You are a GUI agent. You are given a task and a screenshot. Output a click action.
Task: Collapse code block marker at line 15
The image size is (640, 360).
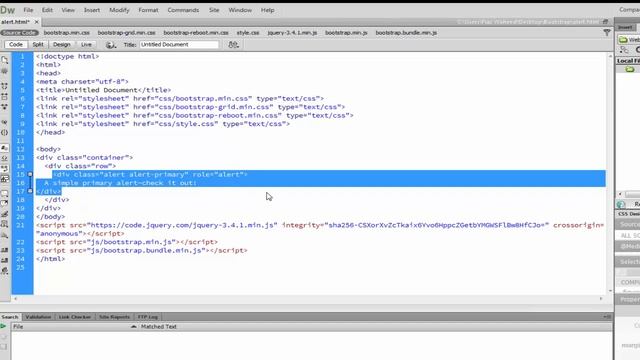[x=30, y=174]
